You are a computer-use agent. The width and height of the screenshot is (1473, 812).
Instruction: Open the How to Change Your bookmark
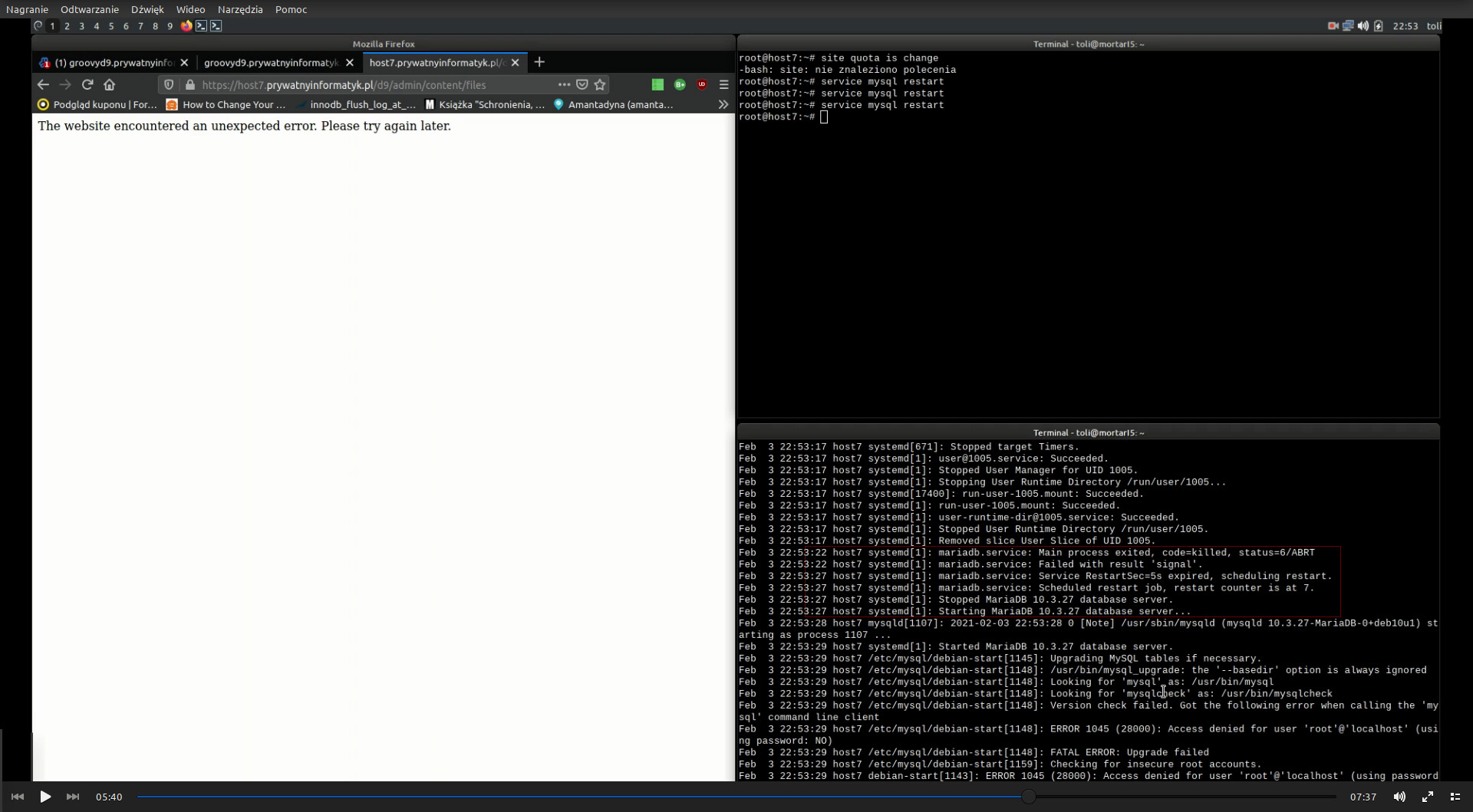point(226,105)
